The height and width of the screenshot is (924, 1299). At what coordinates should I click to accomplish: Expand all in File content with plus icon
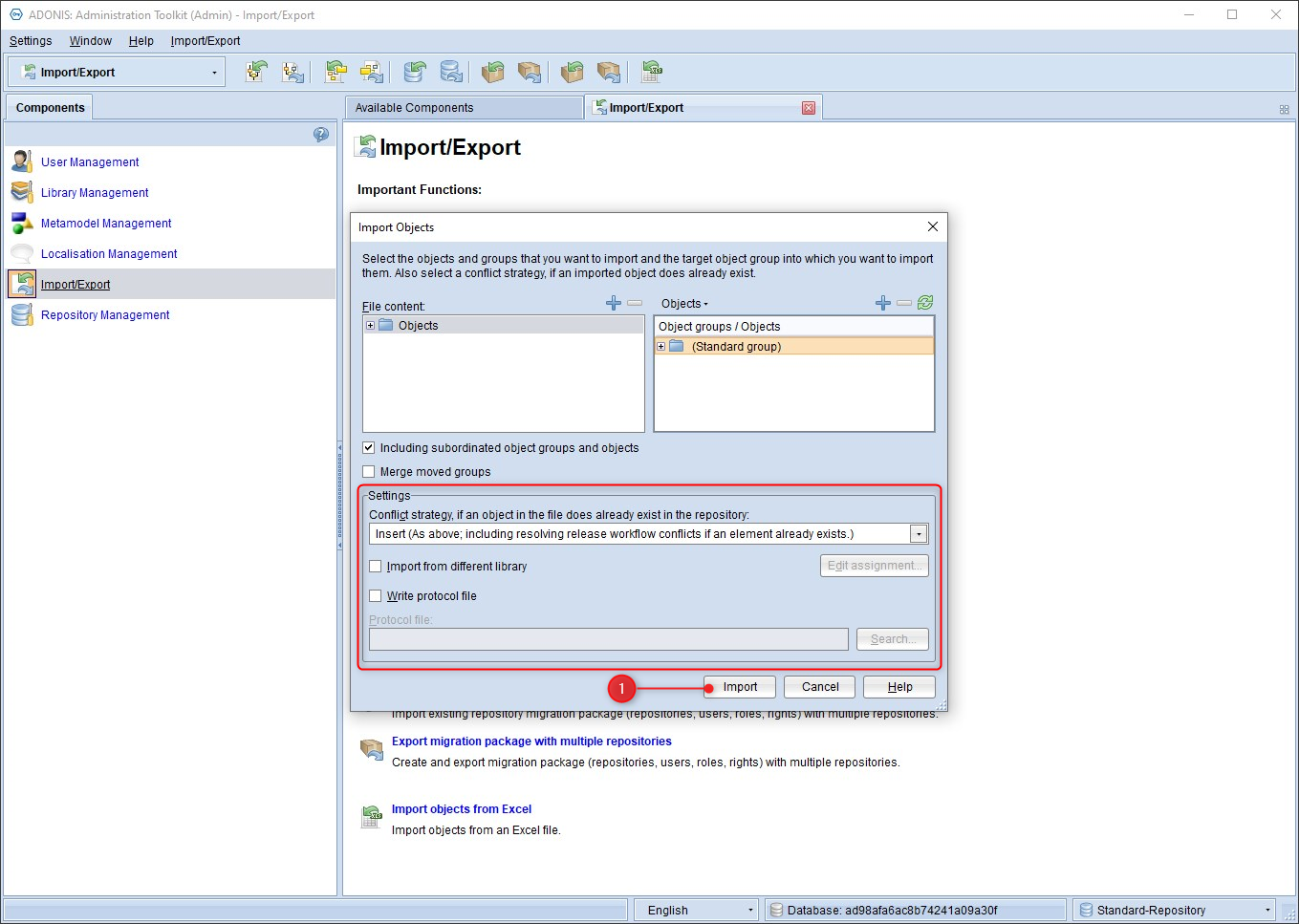click(x=614, y=303)
